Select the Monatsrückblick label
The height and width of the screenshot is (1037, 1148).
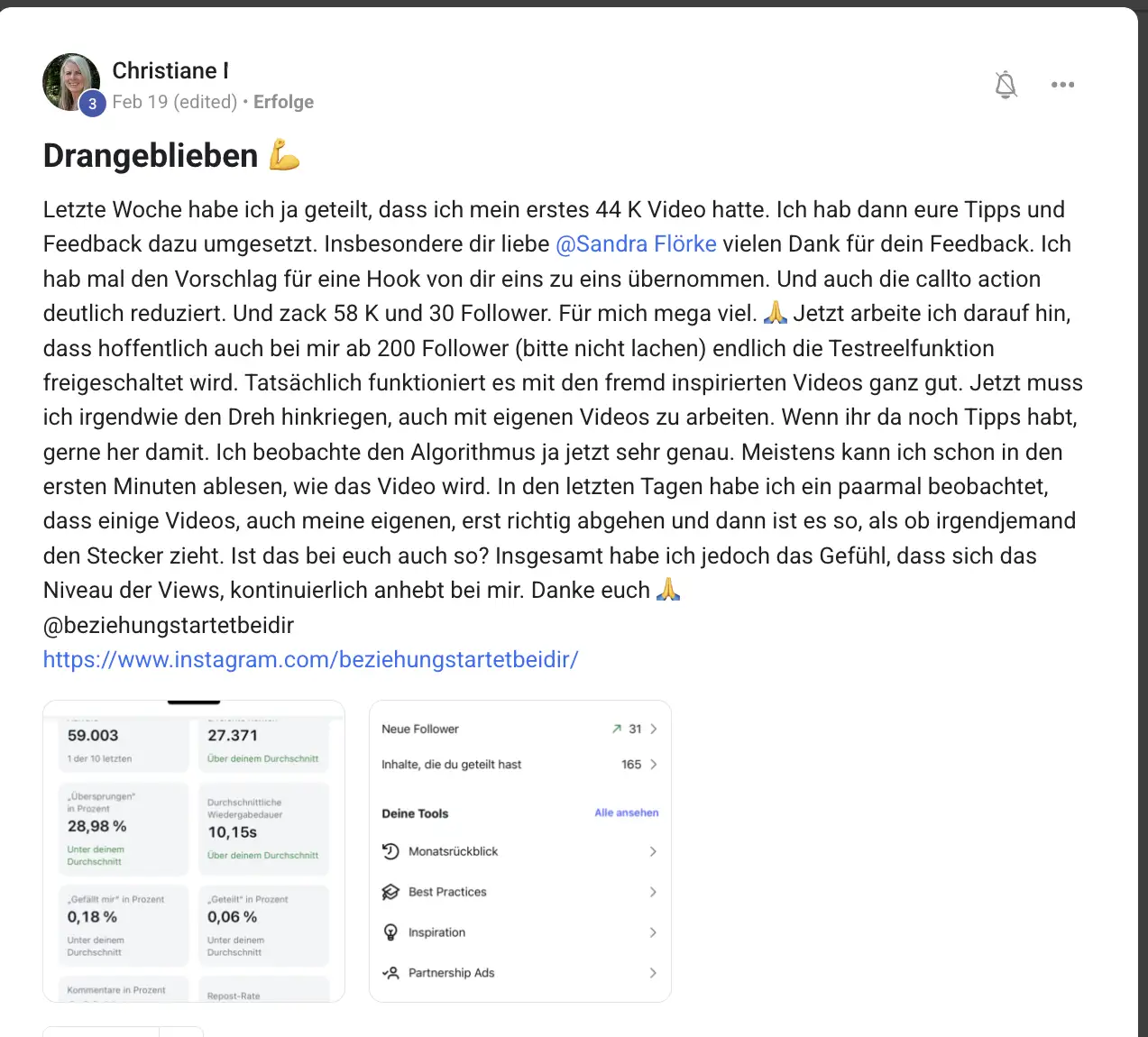[x=453, y=851]
